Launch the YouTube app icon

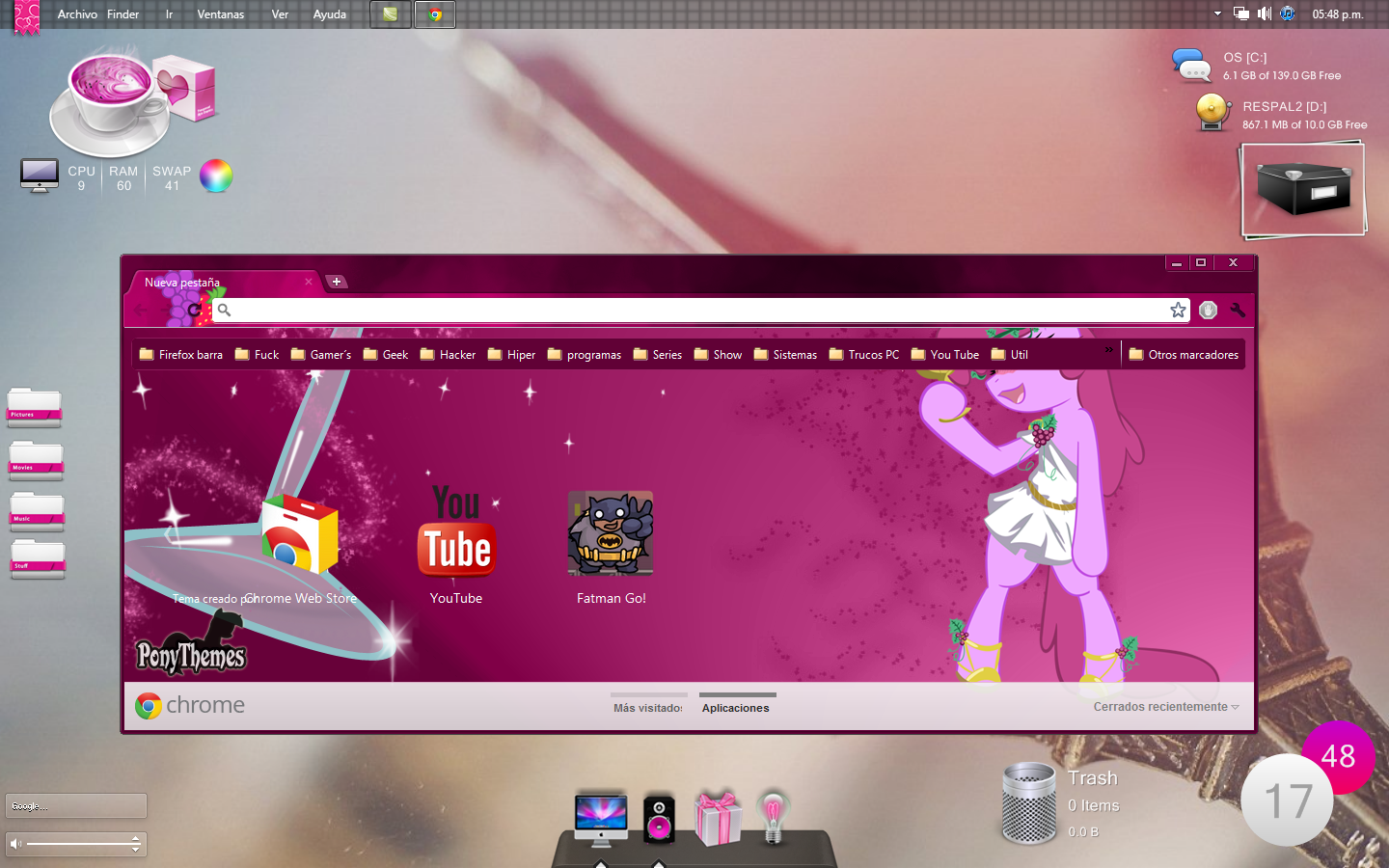[456, 532]
